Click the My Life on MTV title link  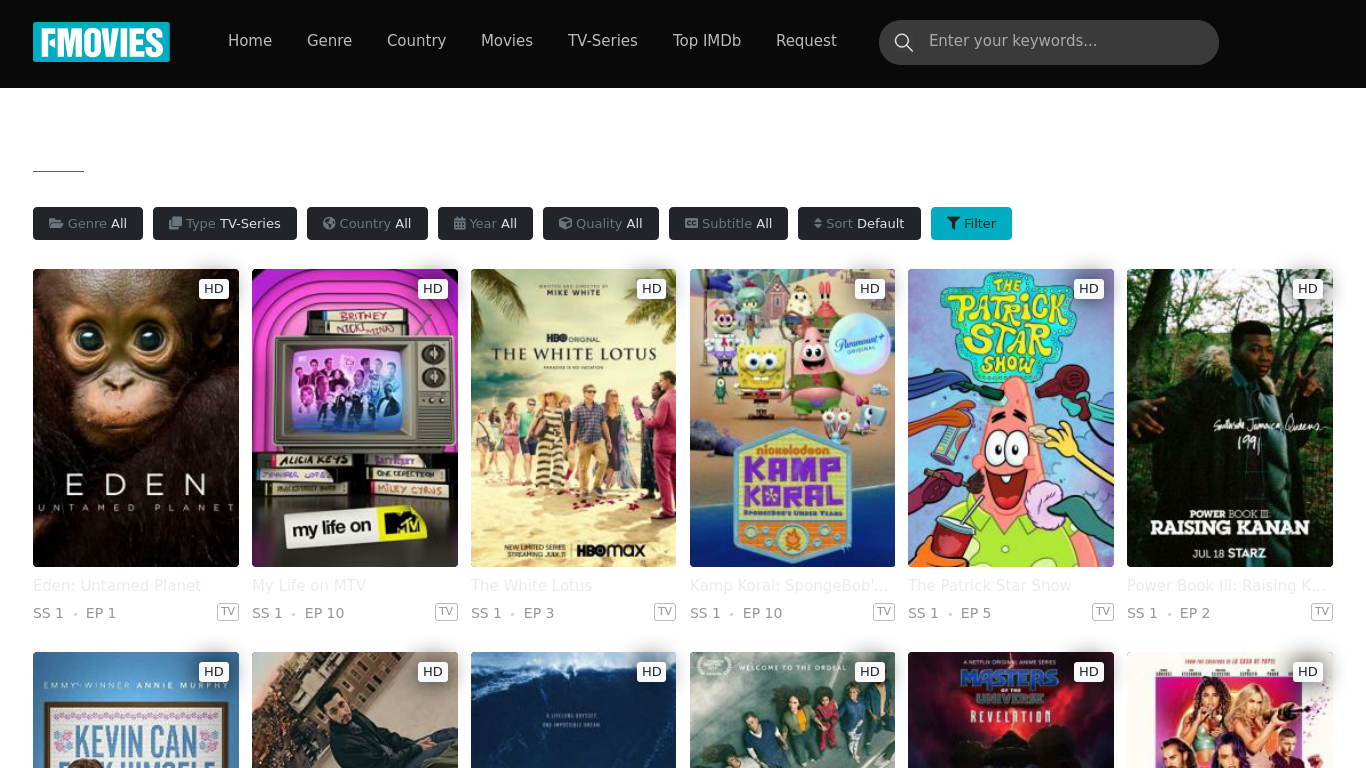pos(309,585)
